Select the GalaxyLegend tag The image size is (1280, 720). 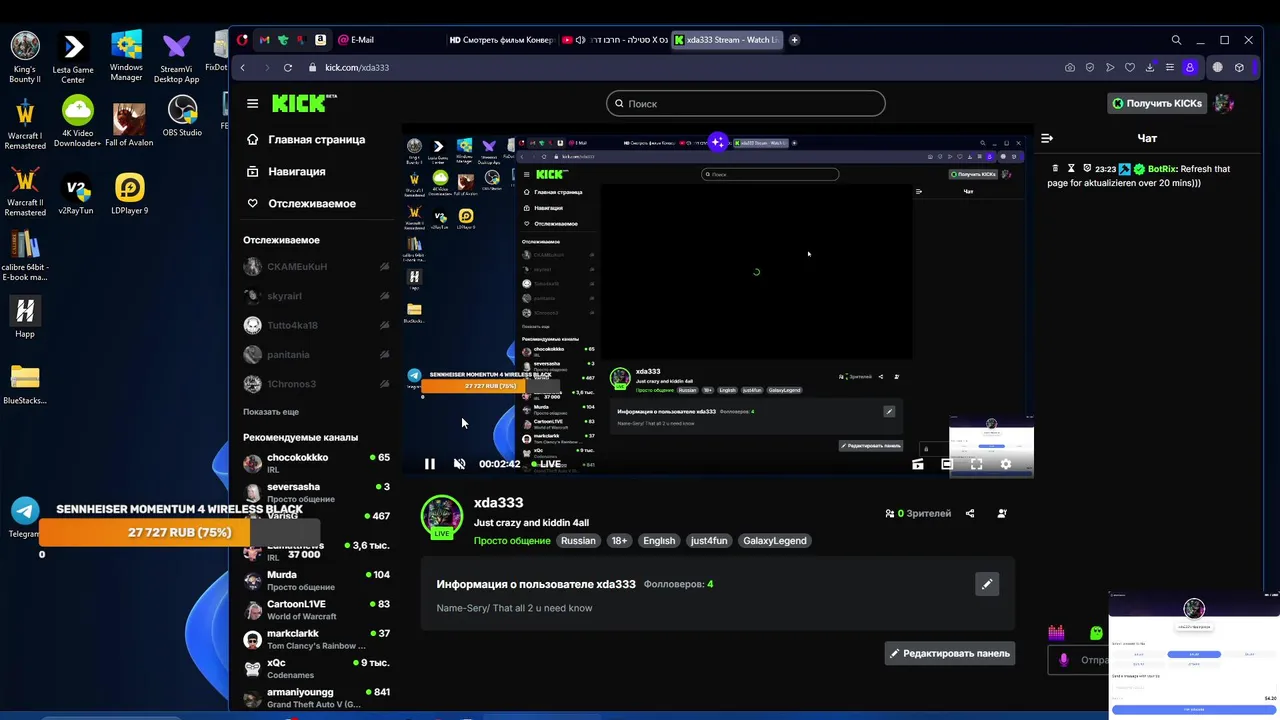click(774, 541)
